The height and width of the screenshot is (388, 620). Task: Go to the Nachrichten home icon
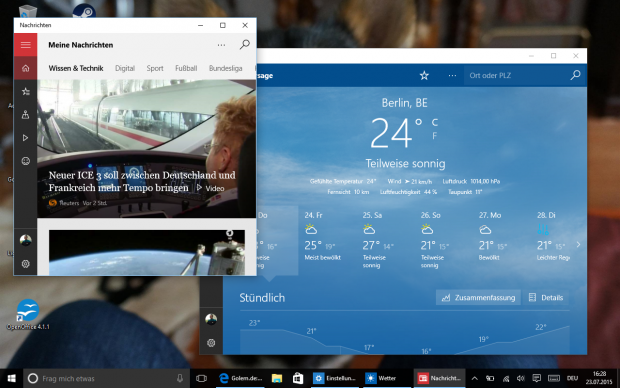(25, 68)
